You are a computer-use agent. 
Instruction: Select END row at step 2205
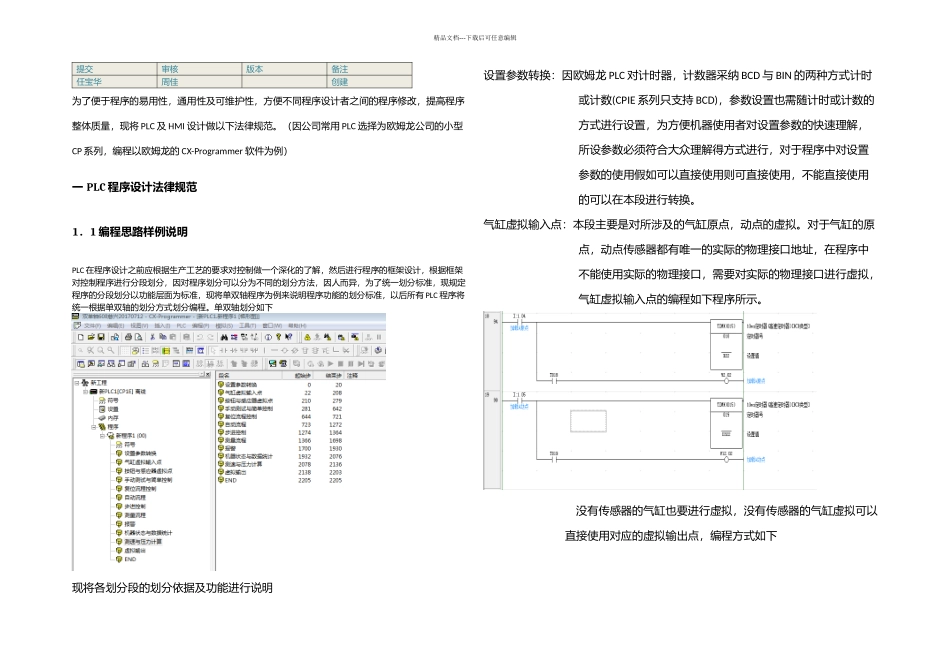click(x=281, y=480)
